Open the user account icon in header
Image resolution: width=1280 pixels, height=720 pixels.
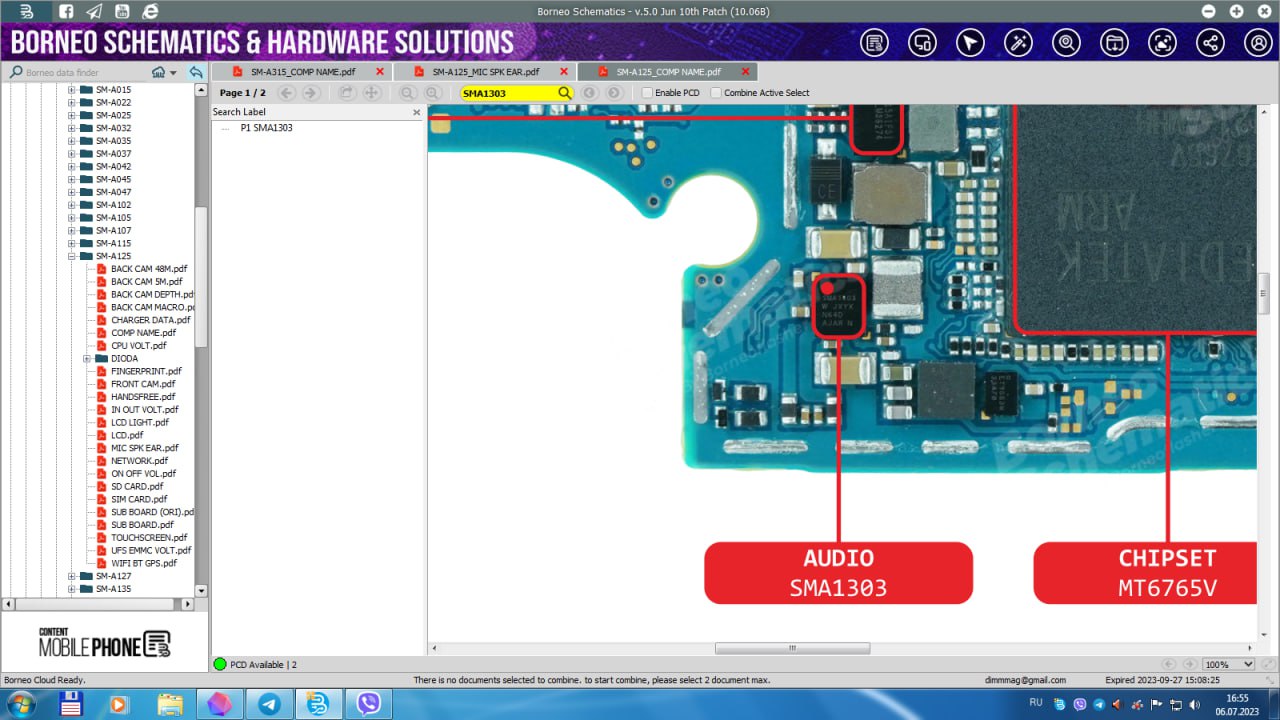click(x=1257, y=43)
